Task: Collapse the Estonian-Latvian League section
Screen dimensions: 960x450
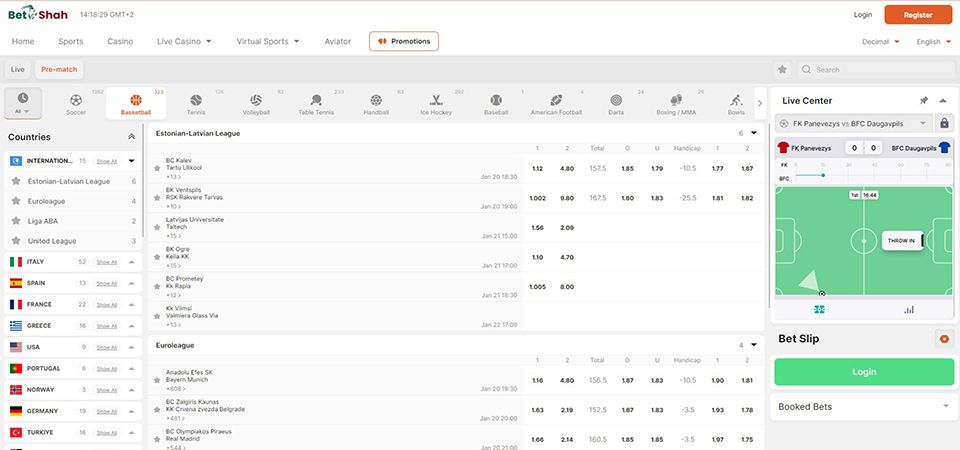Action: (754, 133)
